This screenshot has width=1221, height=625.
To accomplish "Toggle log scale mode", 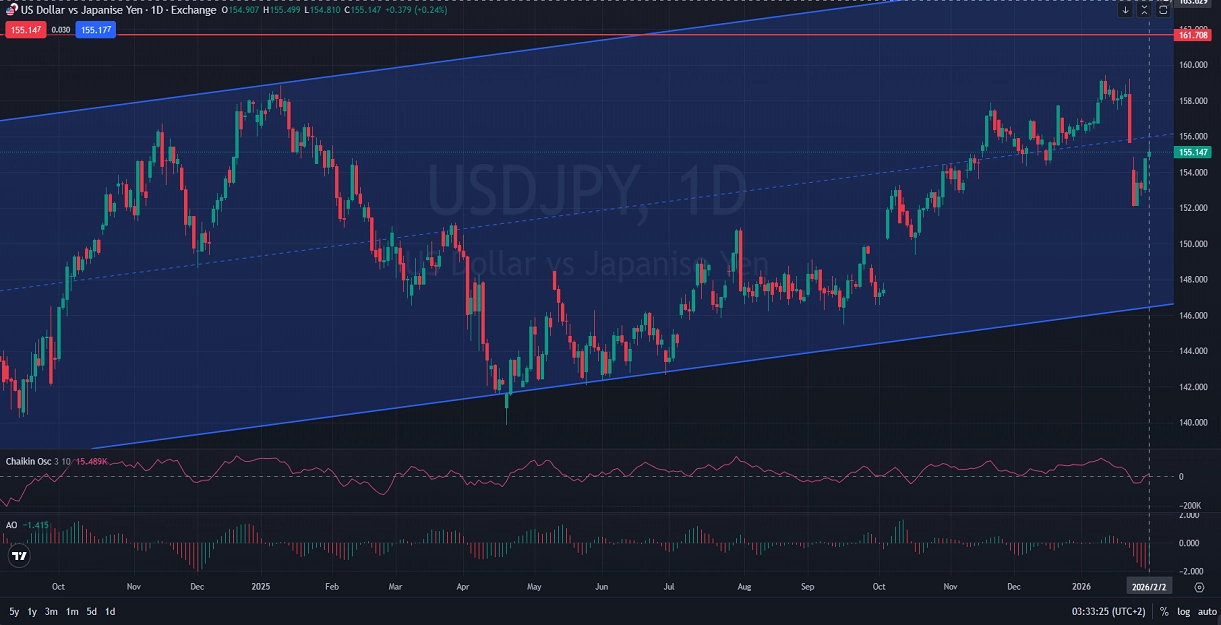I will pos(1184,611).
